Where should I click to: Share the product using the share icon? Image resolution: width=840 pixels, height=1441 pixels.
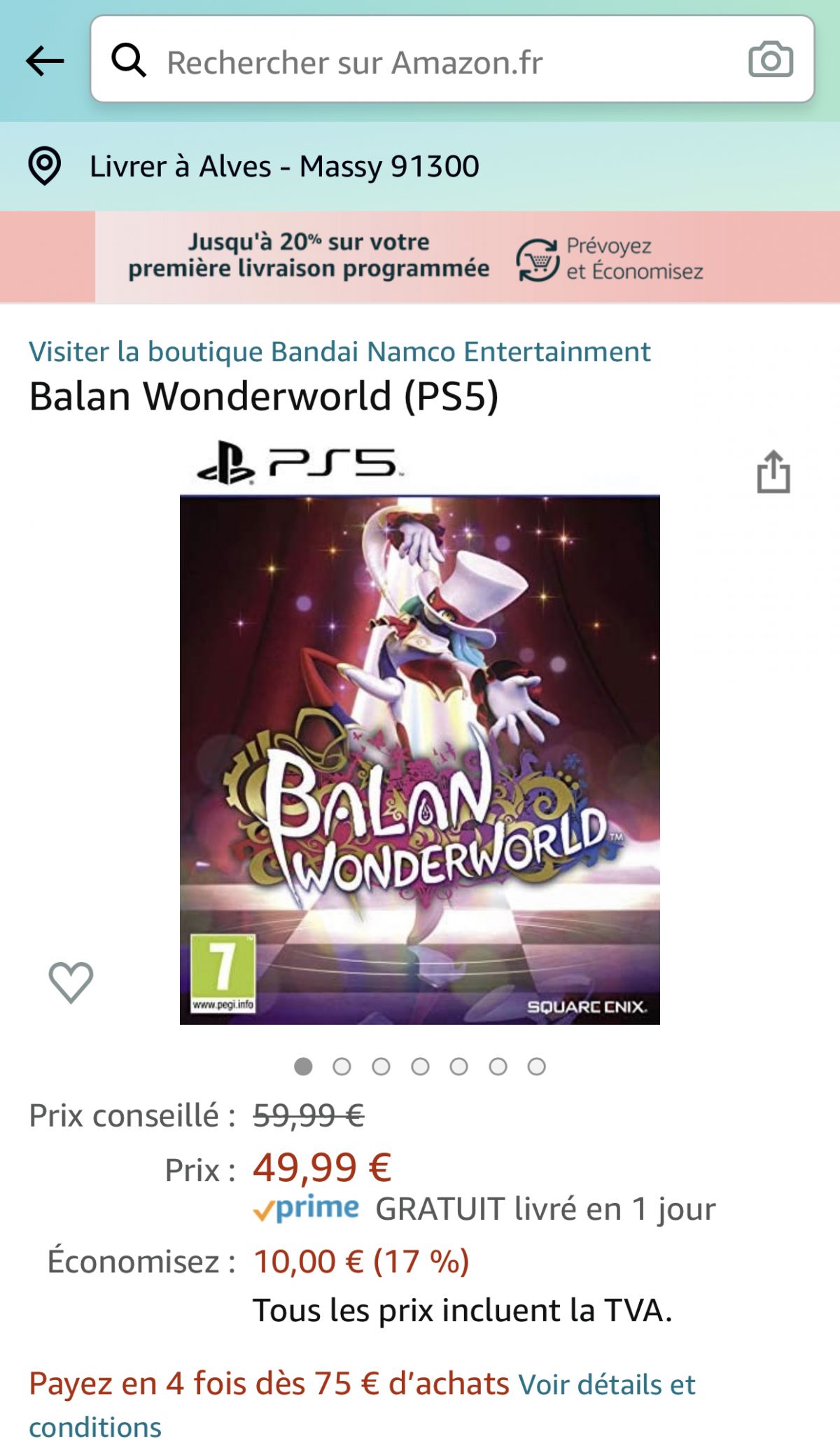[x=773, y=471]
